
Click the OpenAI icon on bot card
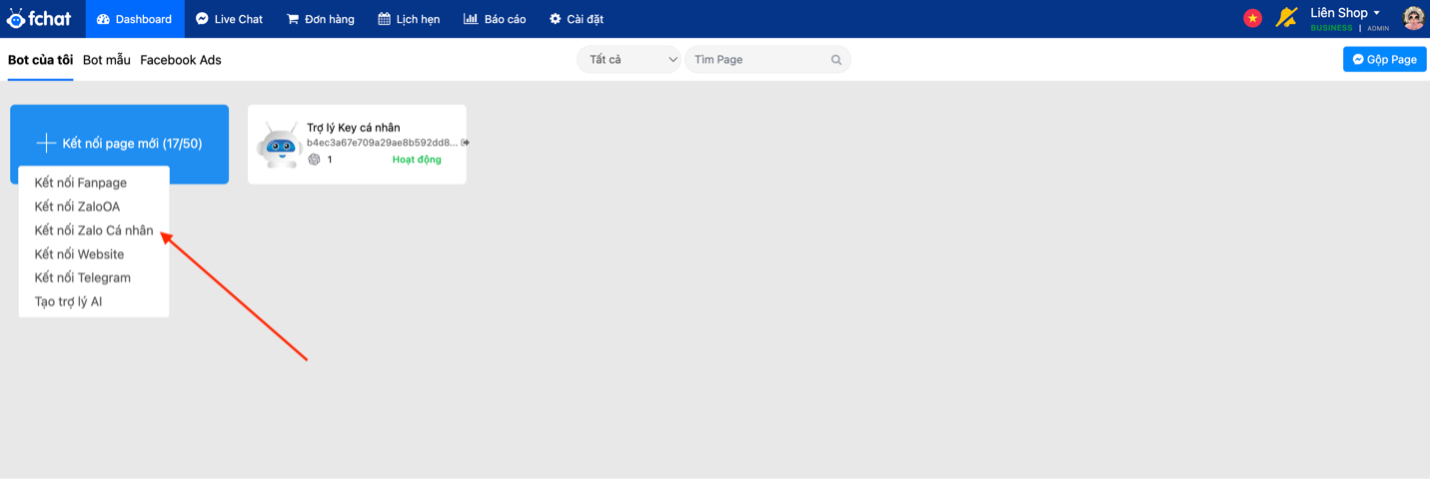314,160
